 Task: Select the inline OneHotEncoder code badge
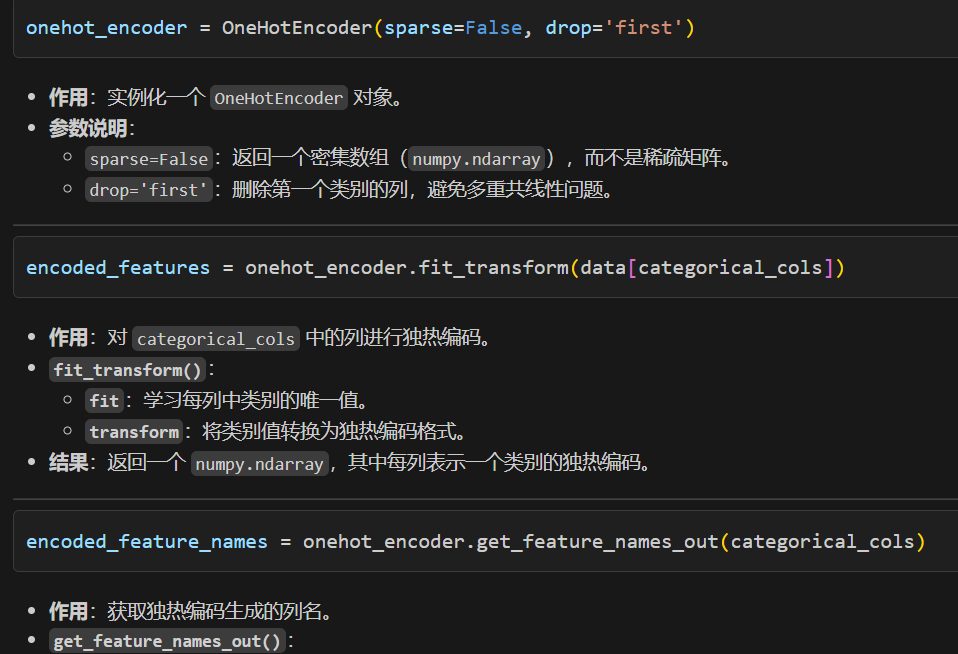[278, 98]
